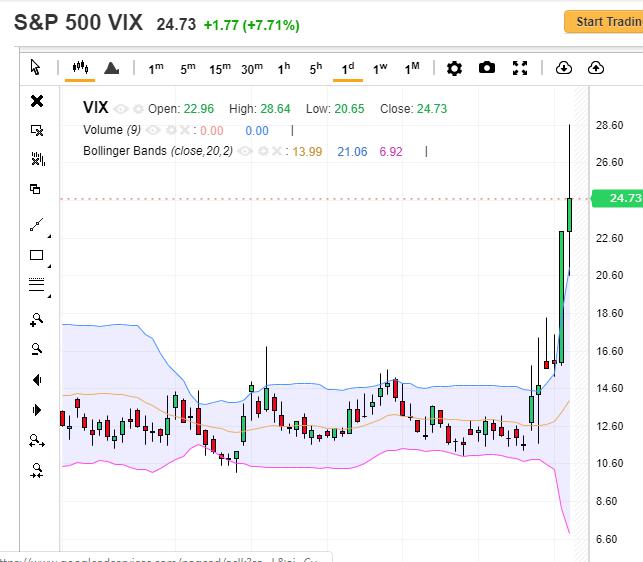Open Volume indicator gear settings
This screenshot has height=562, width=643.
click(x=171, y=130)
